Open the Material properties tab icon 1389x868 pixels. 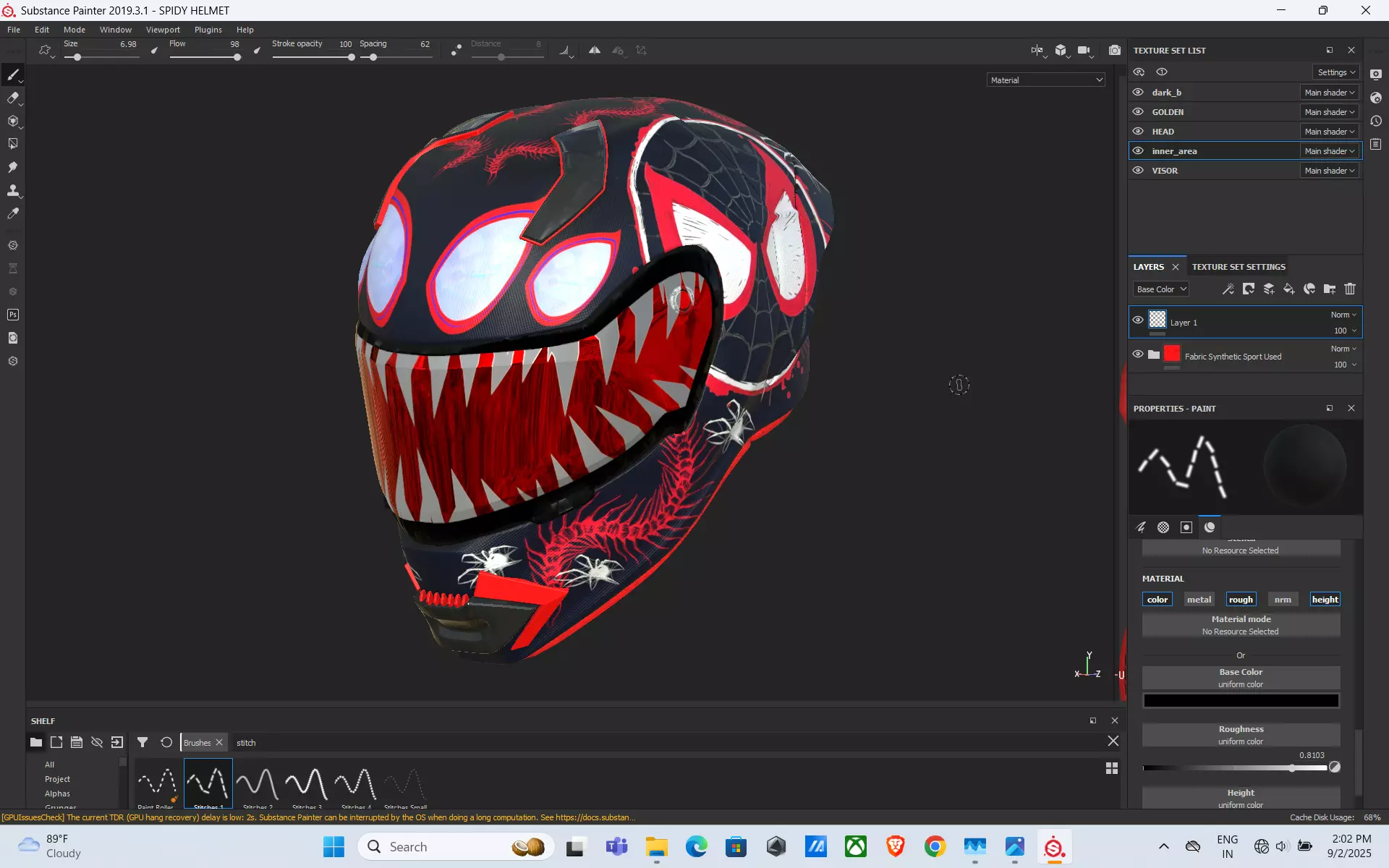pos(1210,527)
